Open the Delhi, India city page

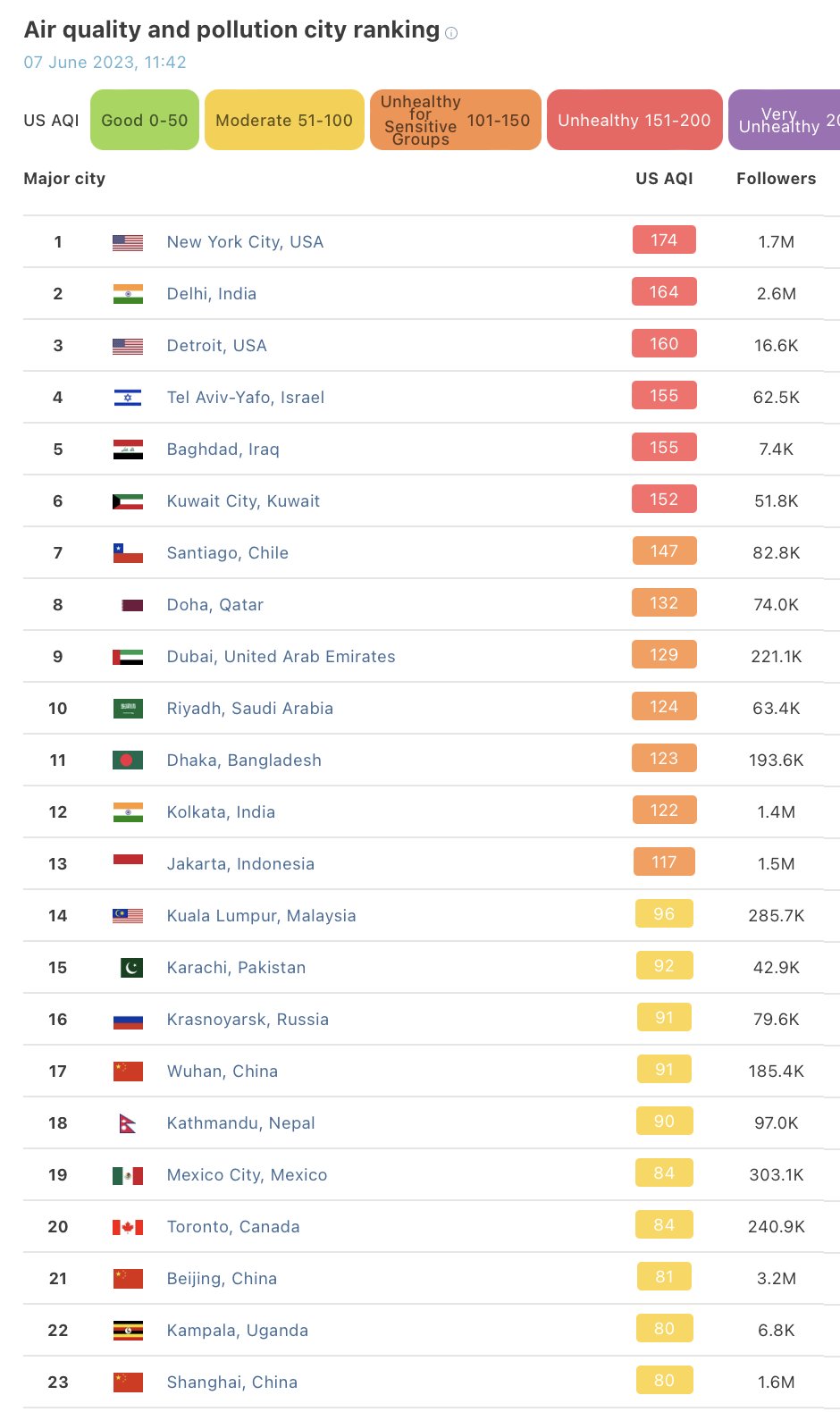211,292
